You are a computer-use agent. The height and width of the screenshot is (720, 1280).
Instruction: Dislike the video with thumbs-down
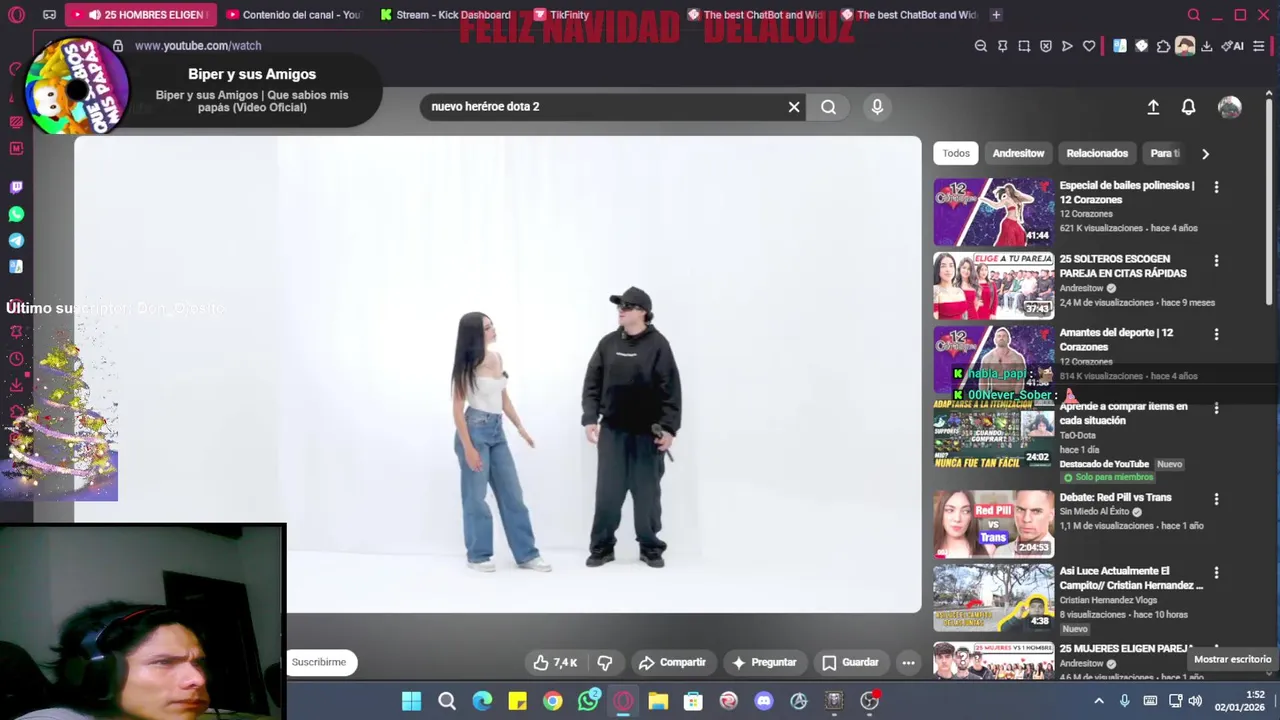pos(605,662)
